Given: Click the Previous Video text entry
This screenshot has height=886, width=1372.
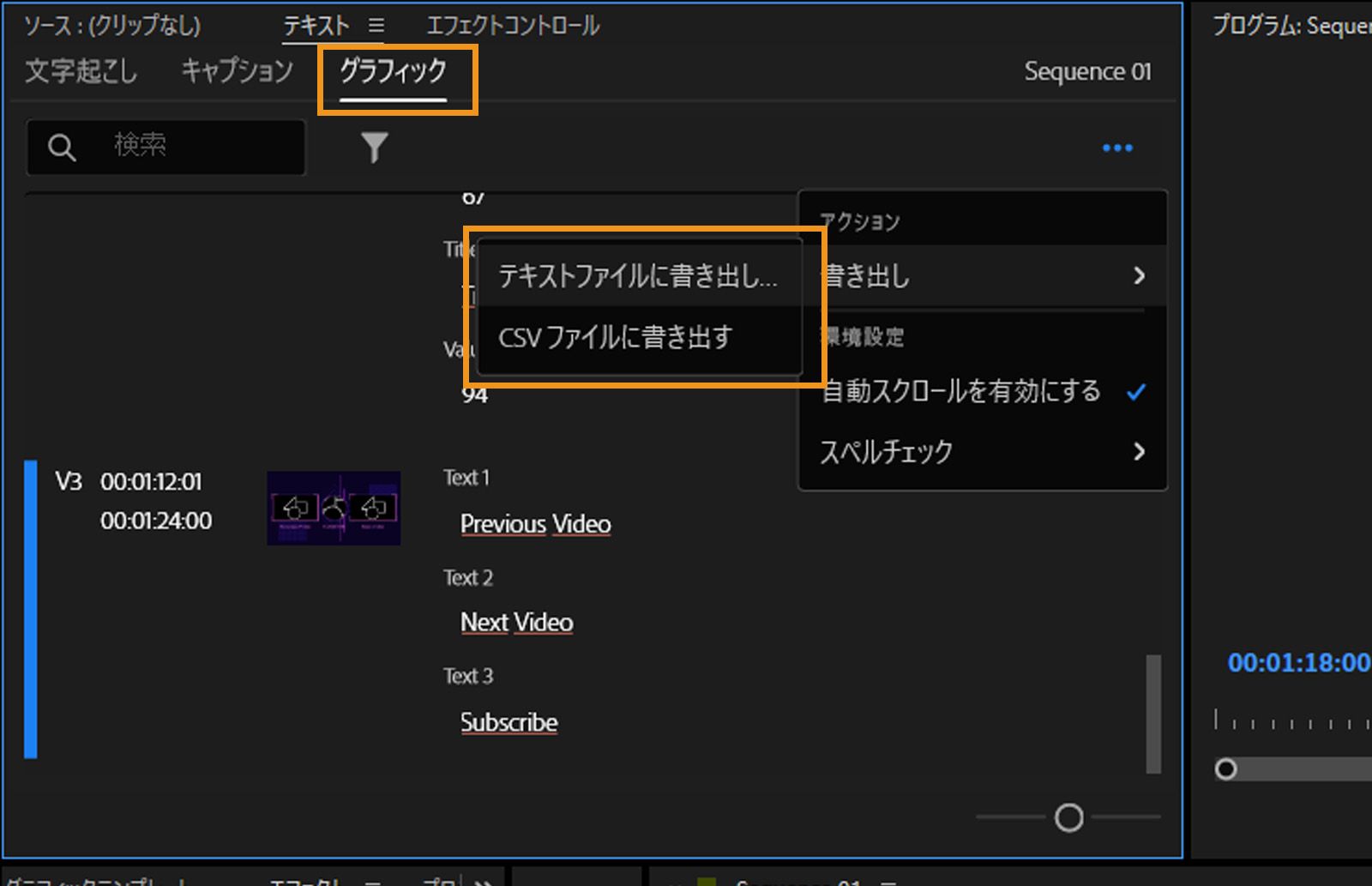Looking at the screenshot, I should (536, 524).
